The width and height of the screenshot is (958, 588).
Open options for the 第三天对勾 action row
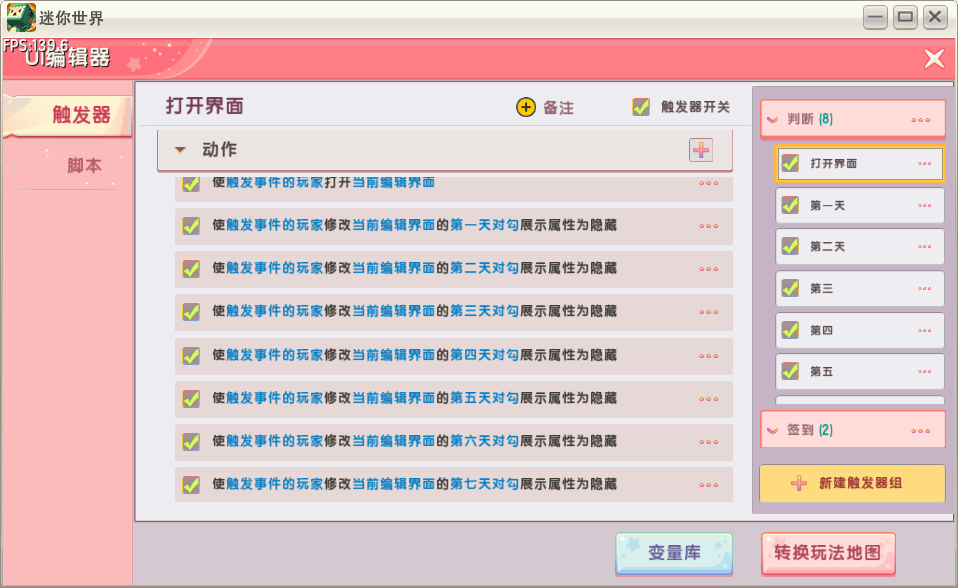coord(709,312)
